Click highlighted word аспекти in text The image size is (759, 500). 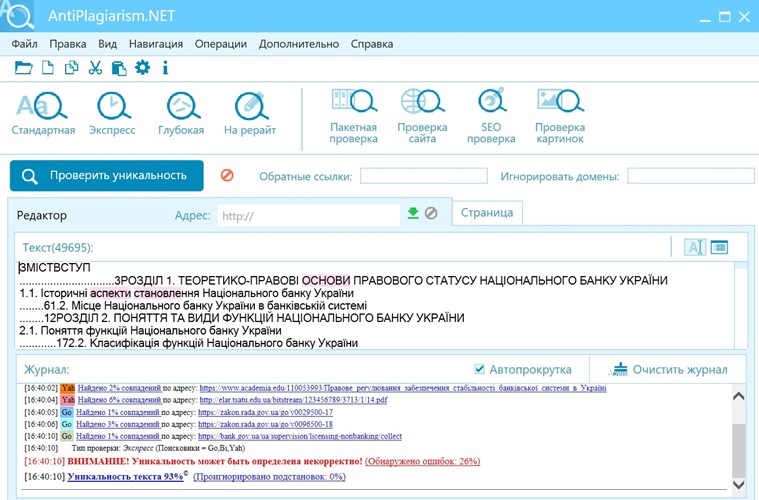pos(110,293)
